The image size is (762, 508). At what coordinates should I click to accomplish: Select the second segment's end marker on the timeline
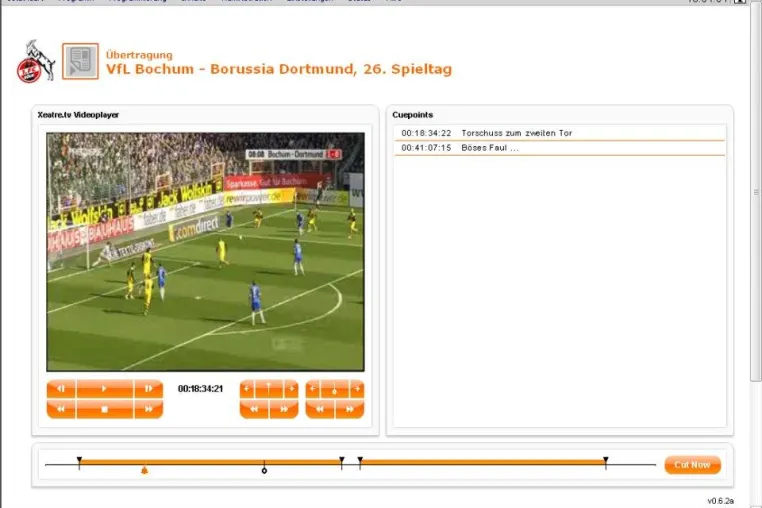click(606, 460)
